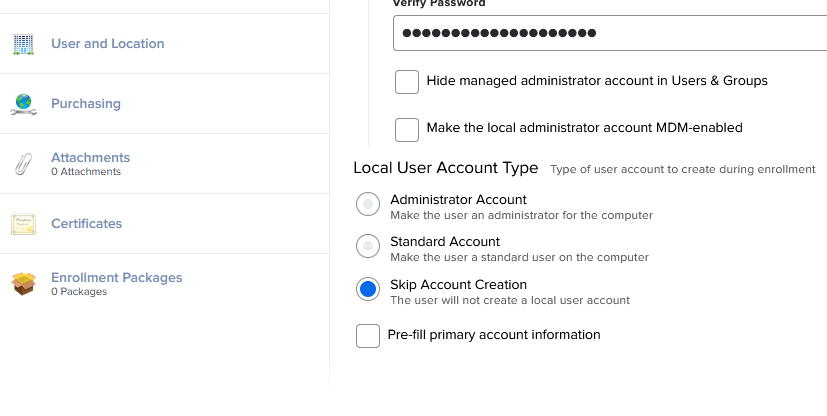Open the Purchasing section

click(x=86, y=103)
